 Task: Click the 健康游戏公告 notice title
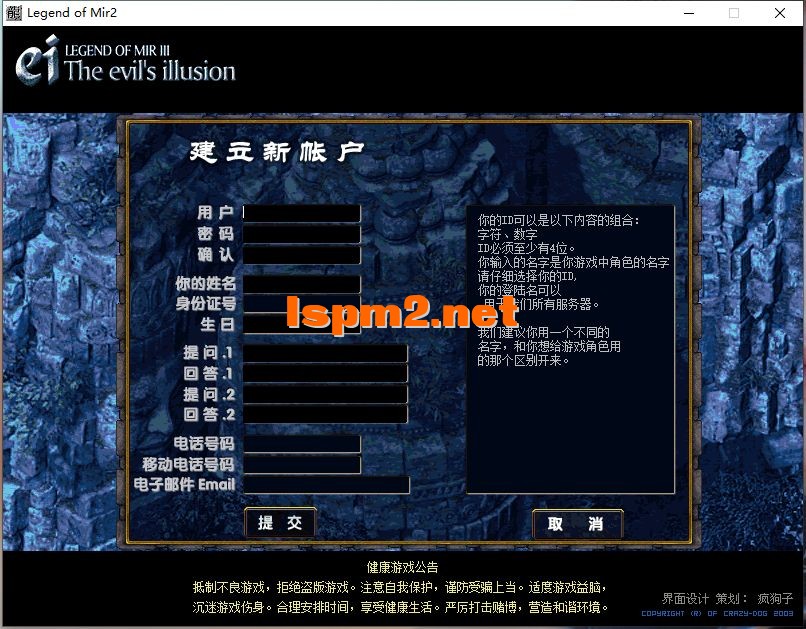pyautogui.click(x=402, y=567)
